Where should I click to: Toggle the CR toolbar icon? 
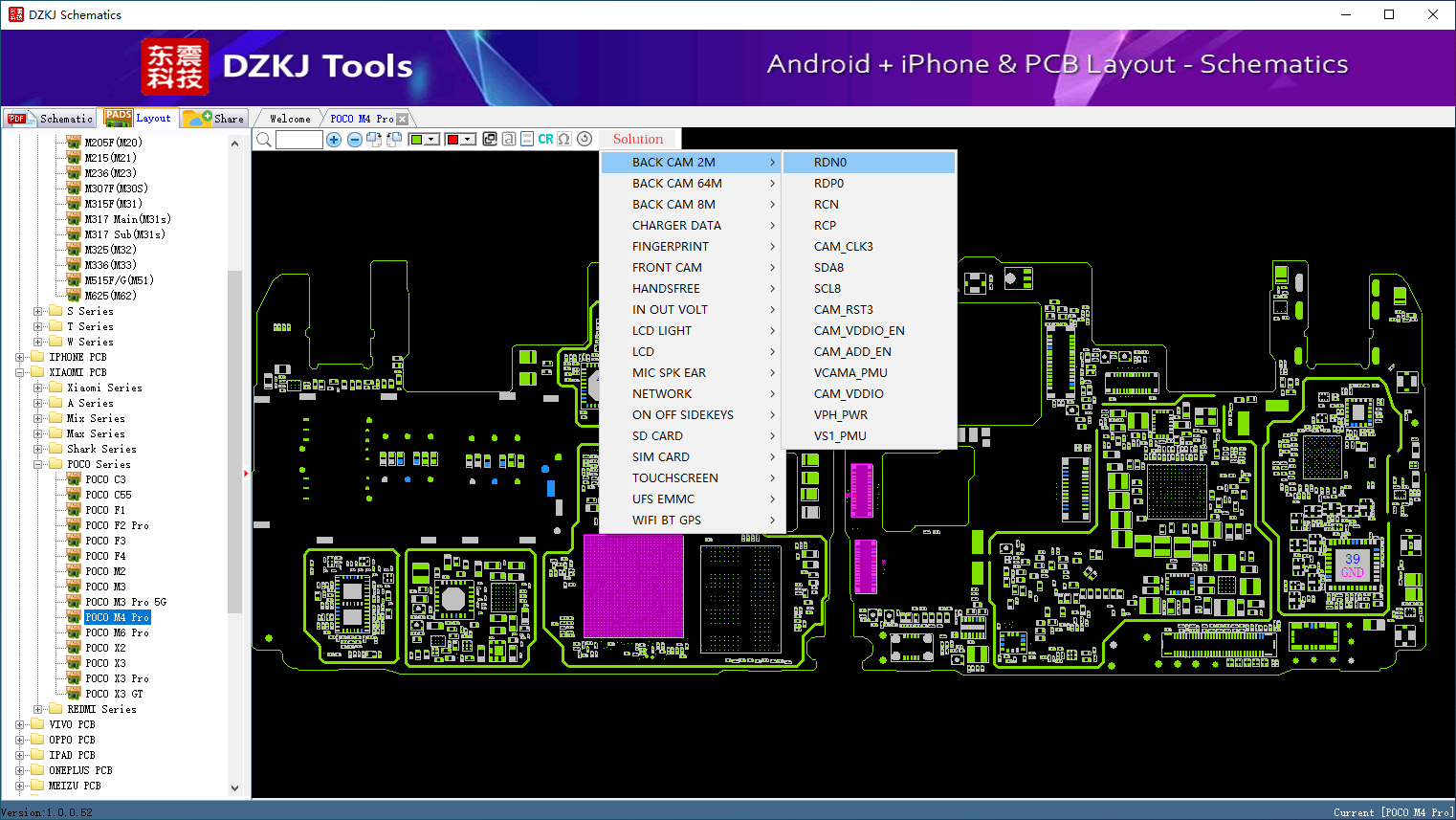545,139
